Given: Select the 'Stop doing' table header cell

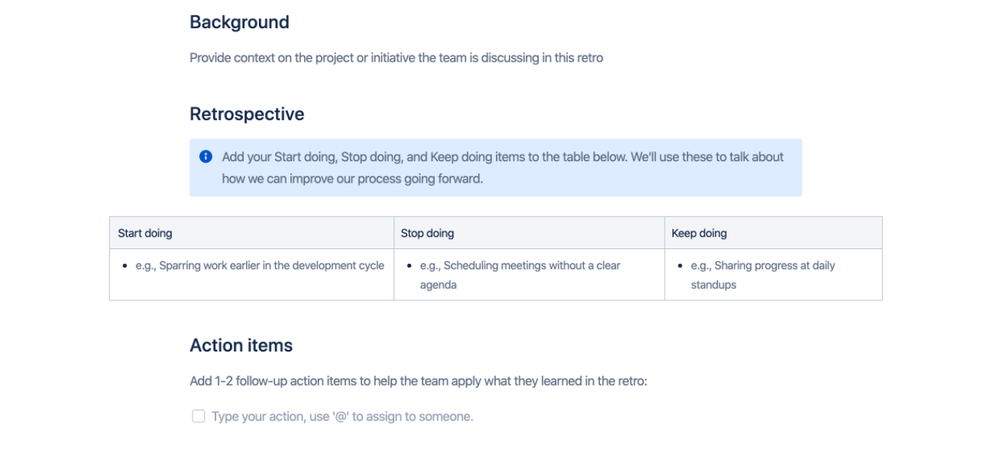Looking at the screenshot, I should tap(528, 233).
